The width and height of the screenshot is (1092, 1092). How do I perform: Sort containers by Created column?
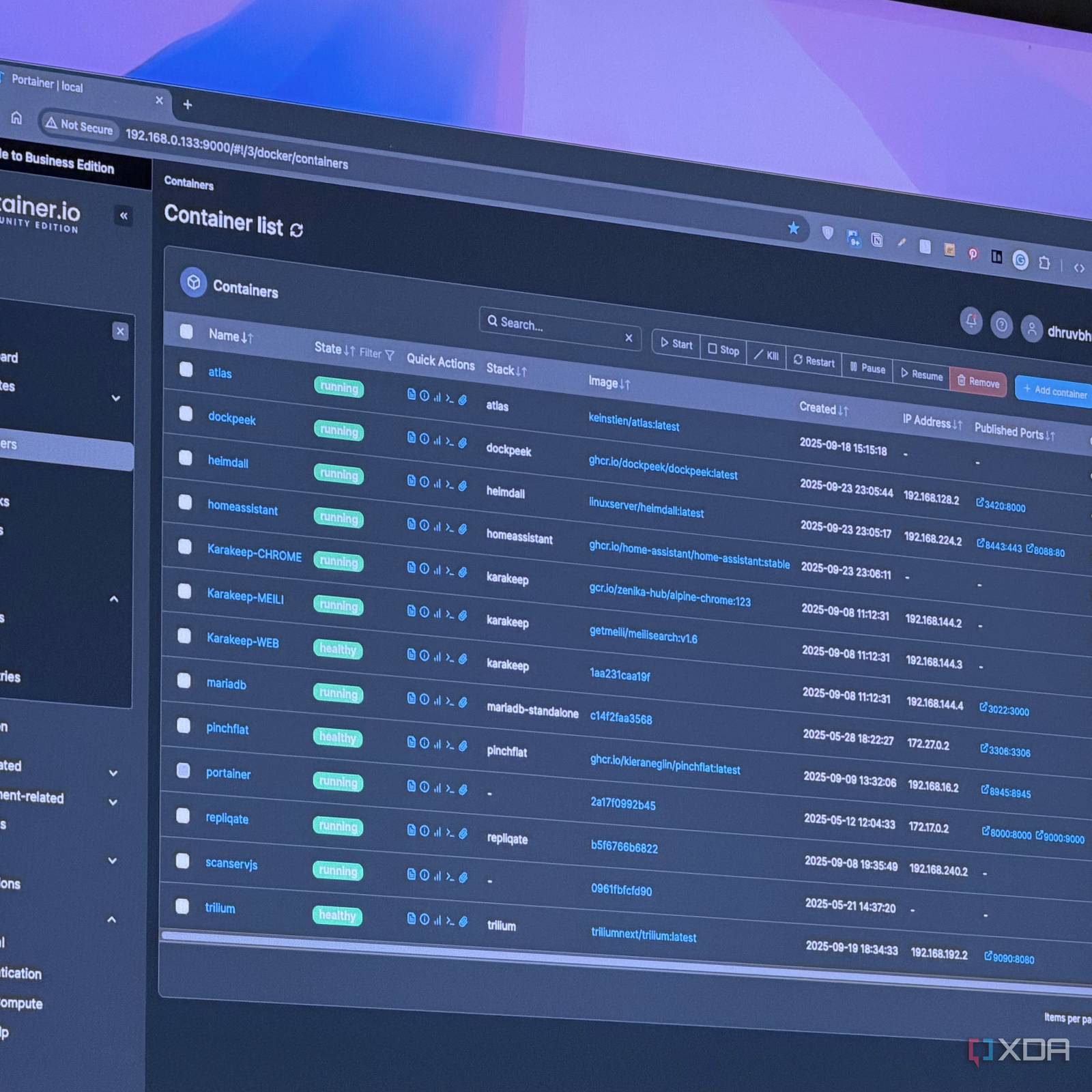point(824,409)
